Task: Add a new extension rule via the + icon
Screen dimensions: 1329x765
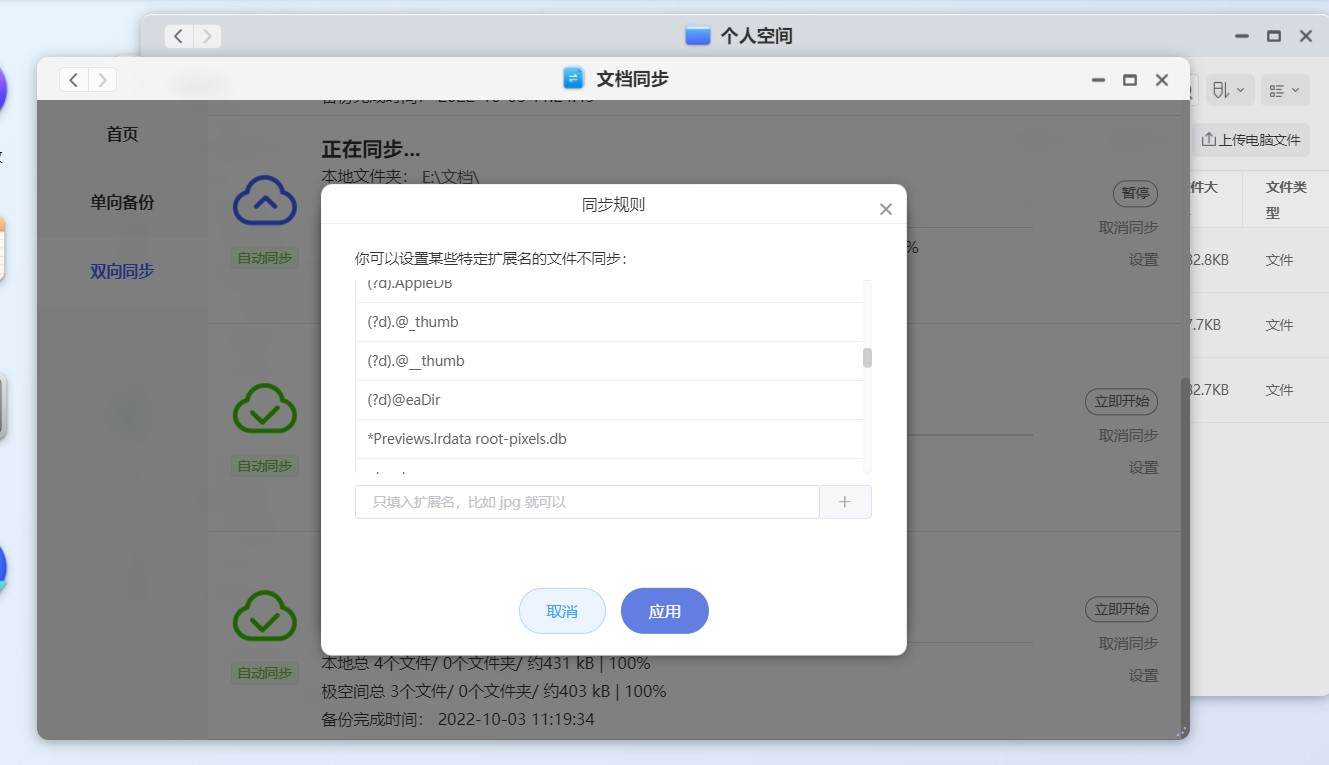Action: (845, 501)
